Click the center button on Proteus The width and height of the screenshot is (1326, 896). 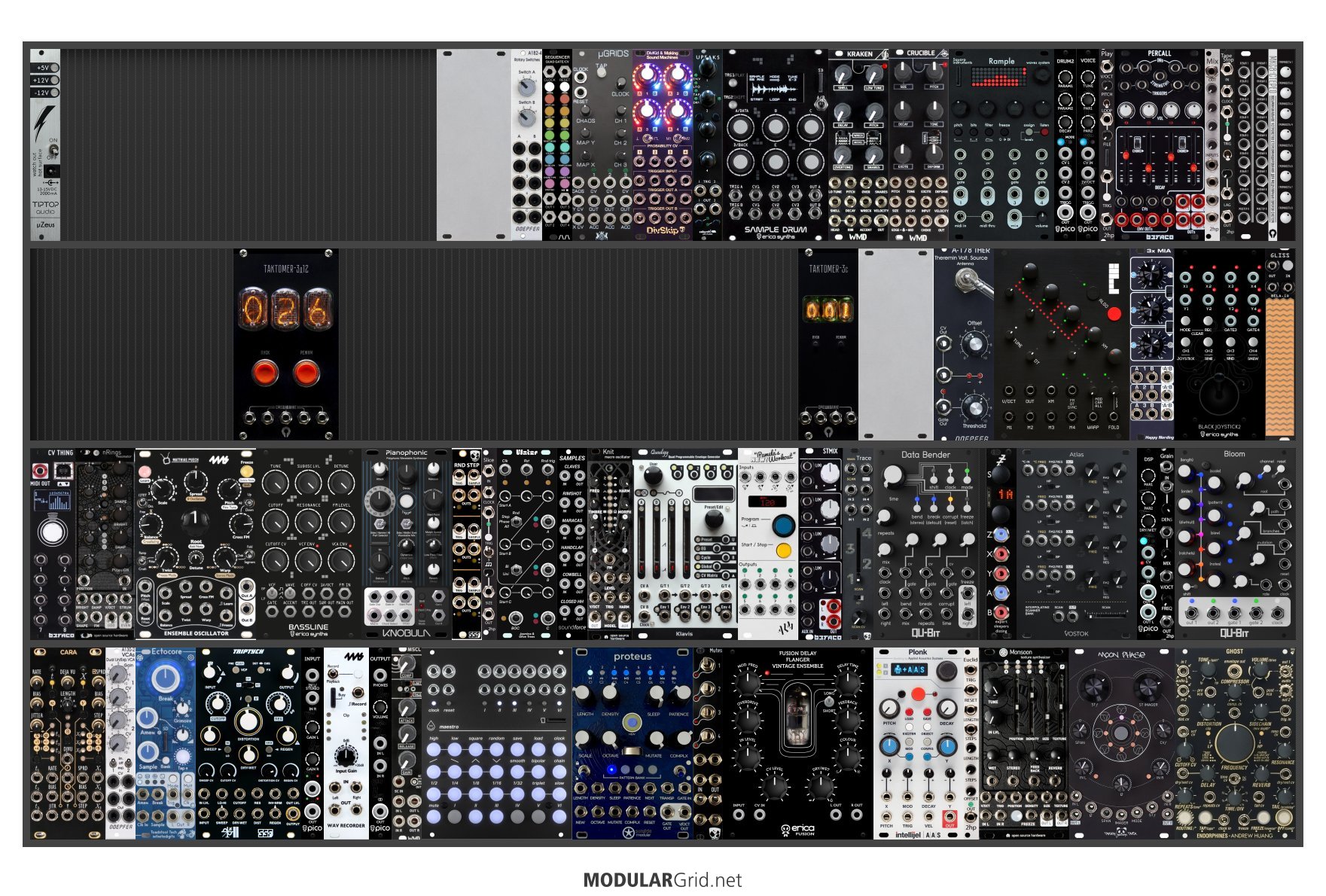(x=633, y=721)
